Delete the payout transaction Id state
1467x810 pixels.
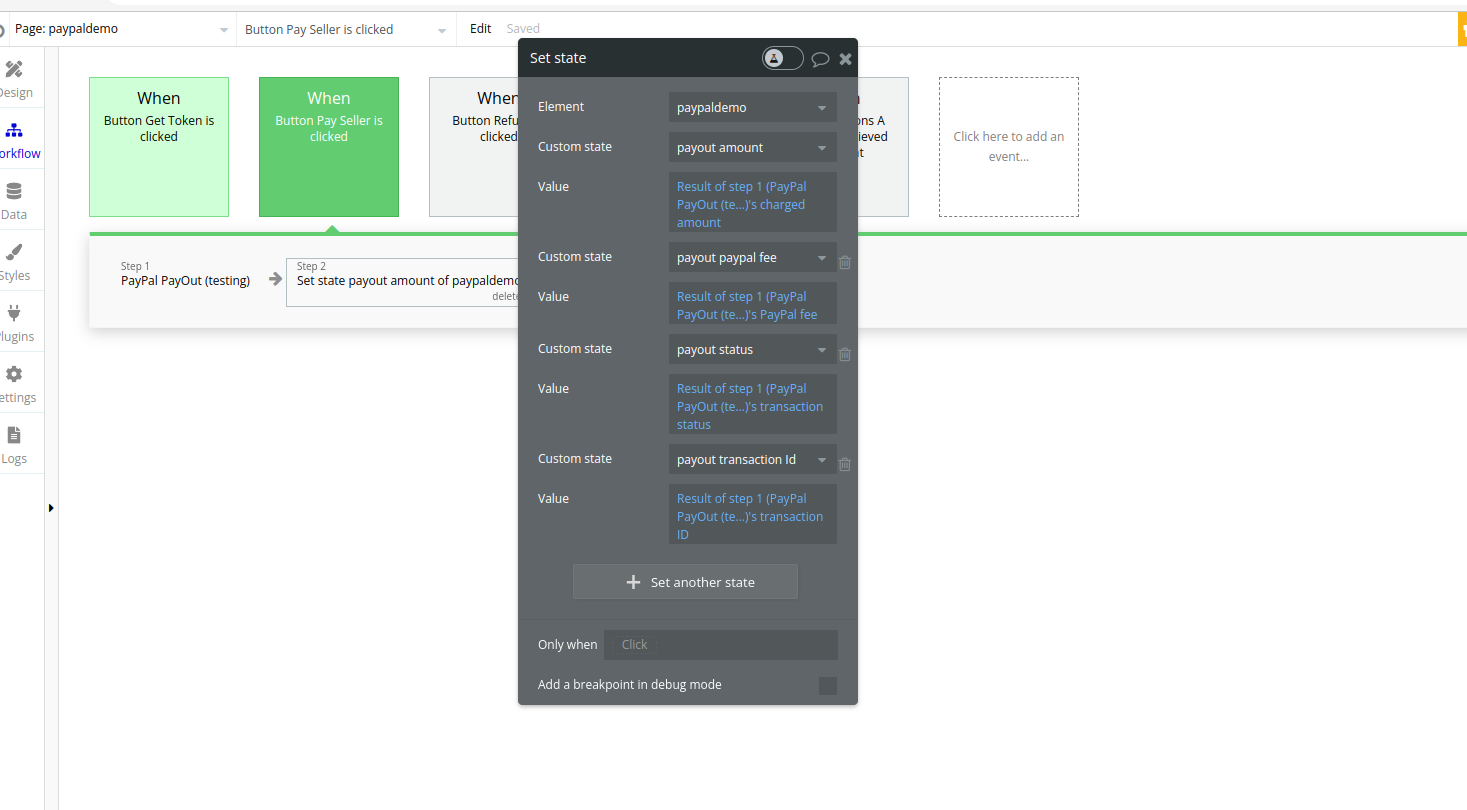[x=845, y=464]
